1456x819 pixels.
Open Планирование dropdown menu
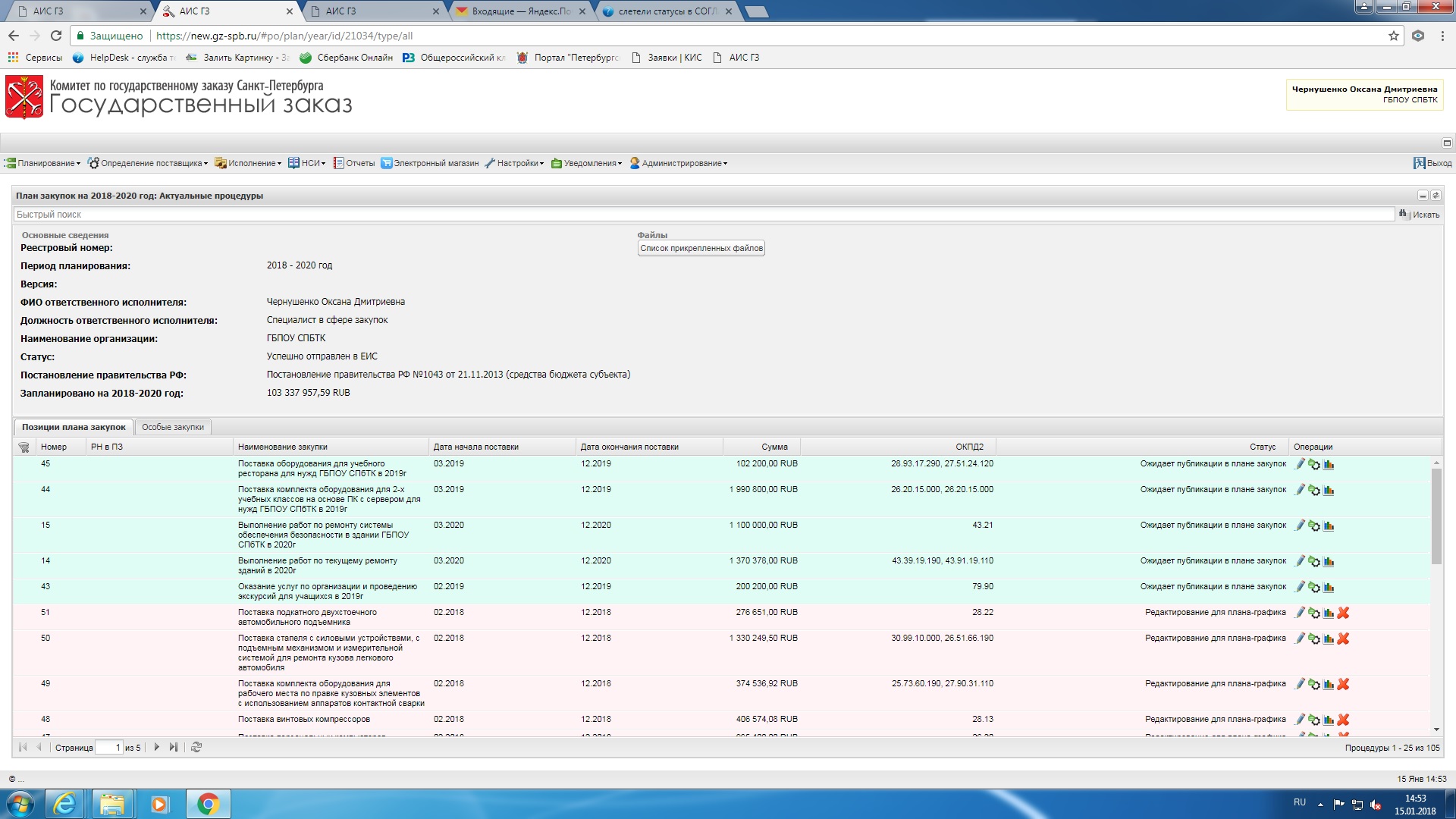point(43,163)
